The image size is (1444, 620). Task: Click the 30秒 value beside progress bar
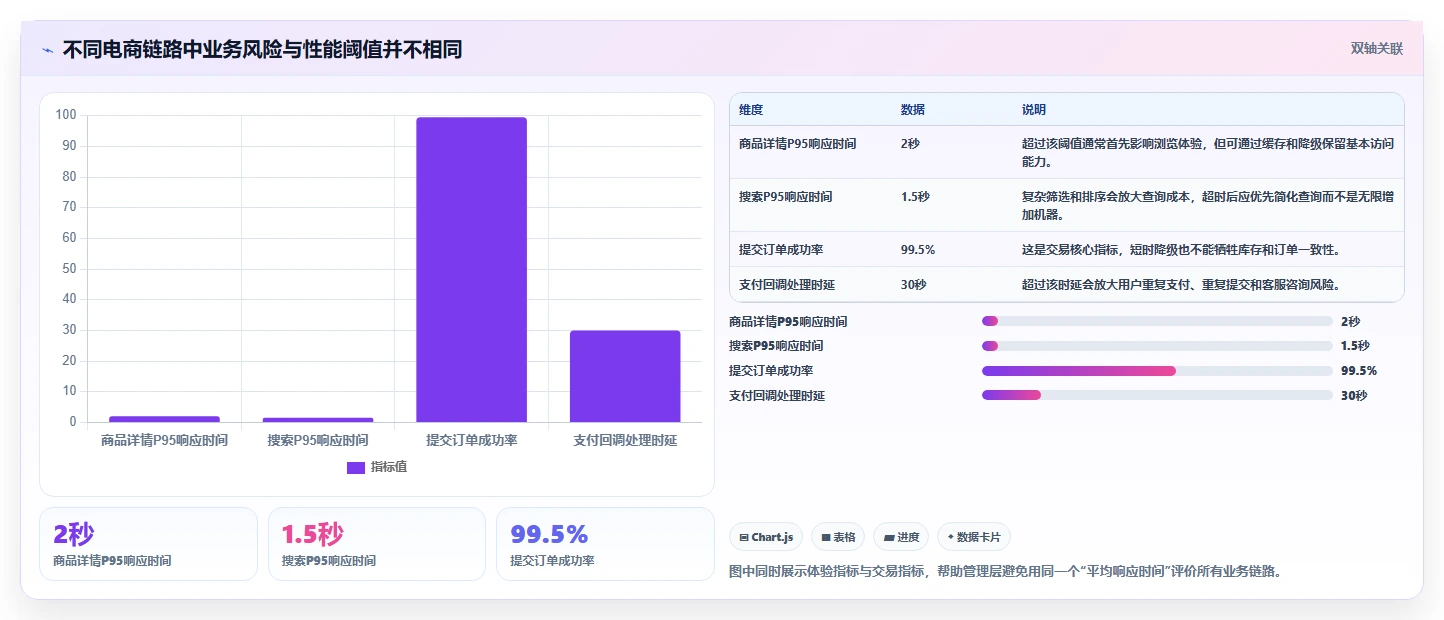(x=1354, y=396)
